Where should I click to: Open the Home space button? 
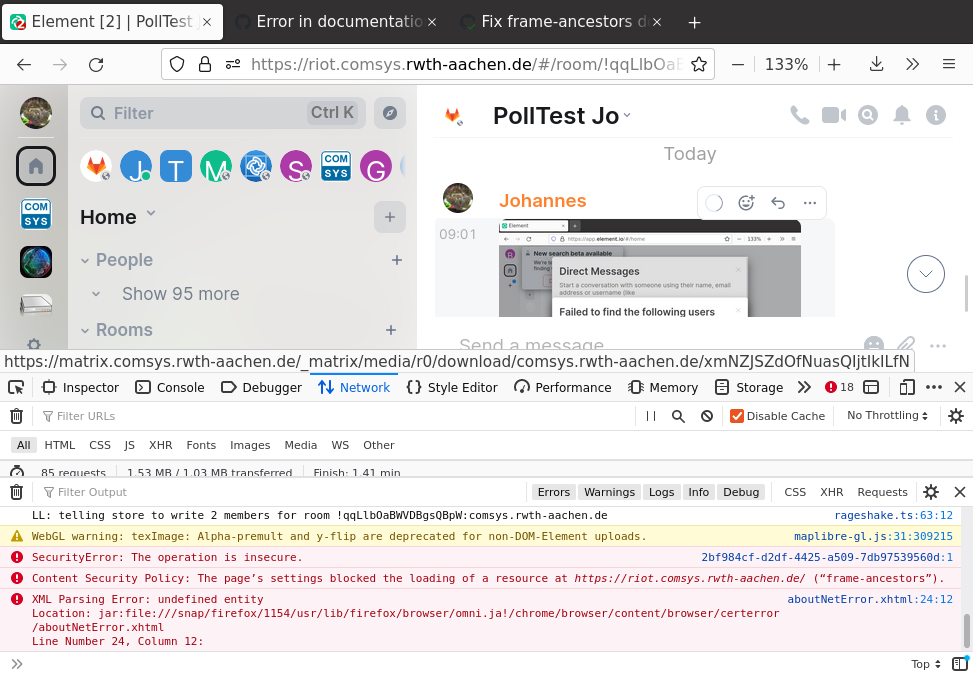tap(36, 166)
